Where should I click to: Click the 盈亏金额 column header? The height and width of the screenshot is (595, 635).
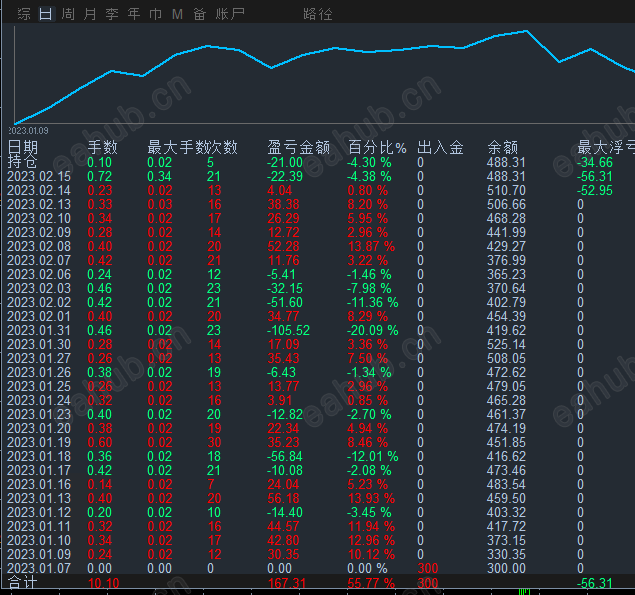(x=299, y=147)
